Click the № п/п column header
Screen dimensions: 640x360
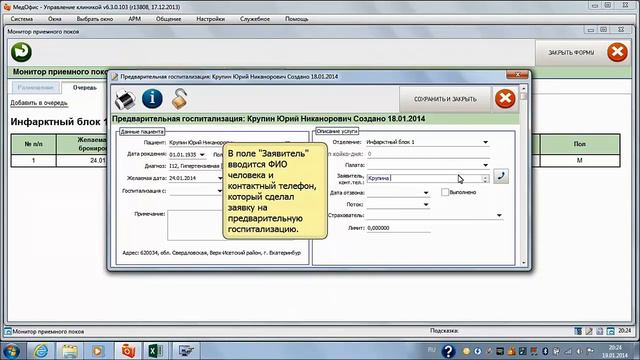tap(33, 144)
